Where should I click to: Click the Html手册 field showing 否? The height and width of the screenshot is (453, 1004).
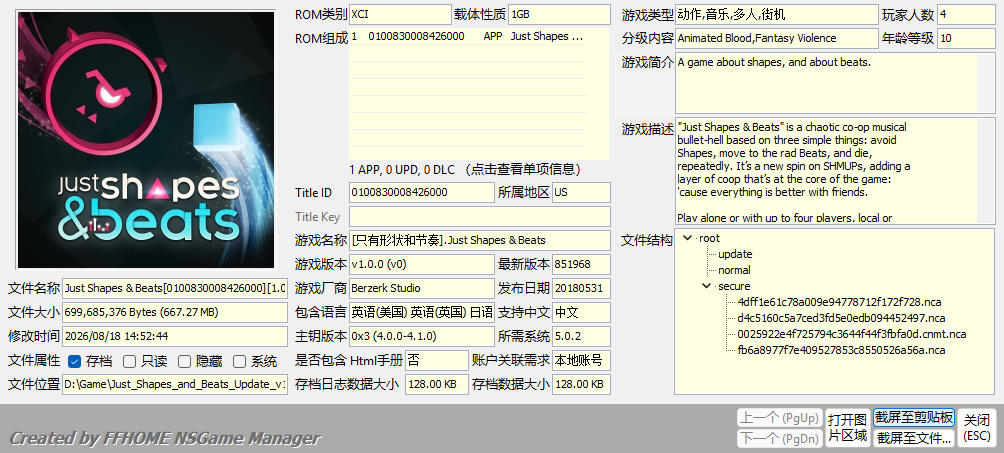[x=437, y=360]
